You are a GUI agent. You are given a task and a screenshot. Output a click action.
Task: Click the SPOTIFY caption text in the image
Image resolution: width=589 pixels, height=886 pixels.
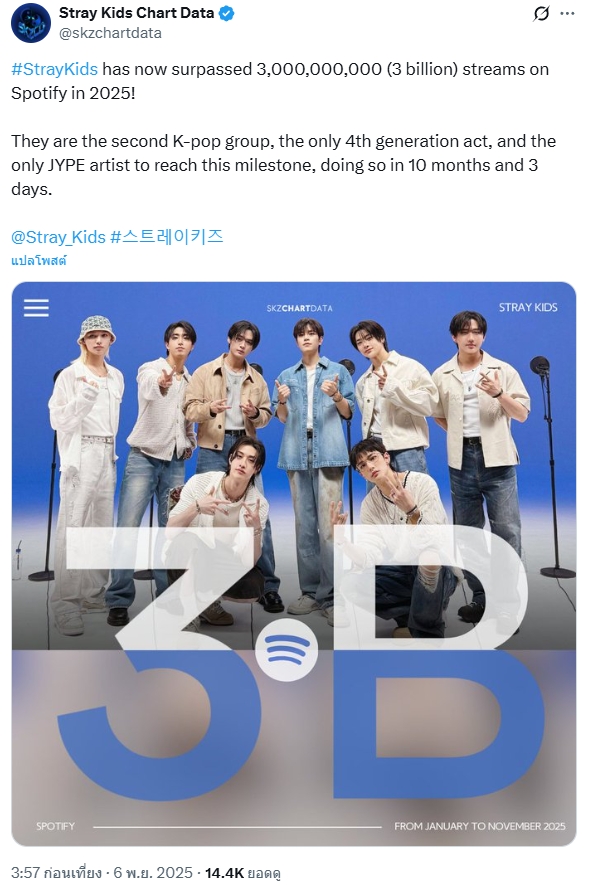[x=55, y=826]
